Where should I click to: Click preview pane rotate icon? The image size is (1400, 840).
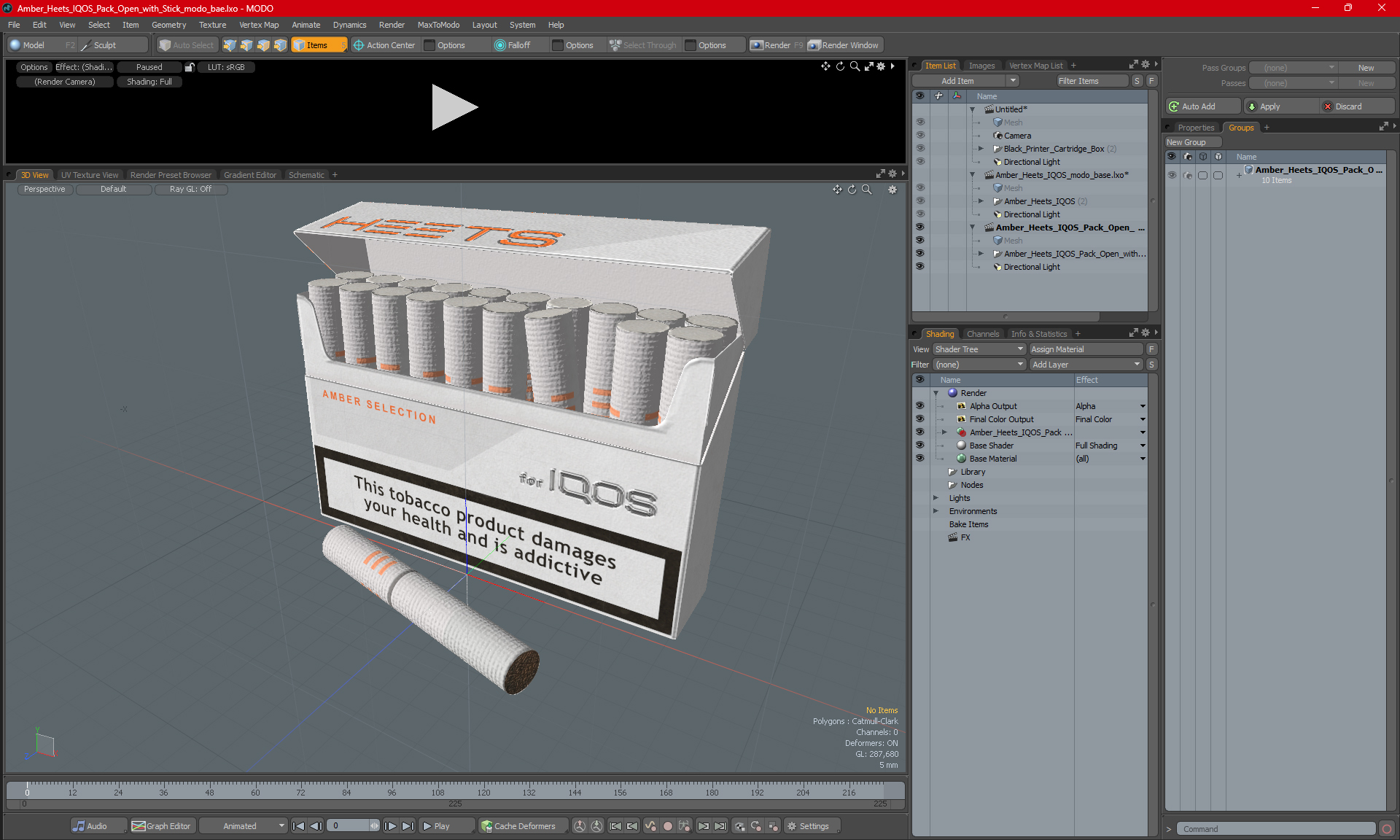coord(840,66)
